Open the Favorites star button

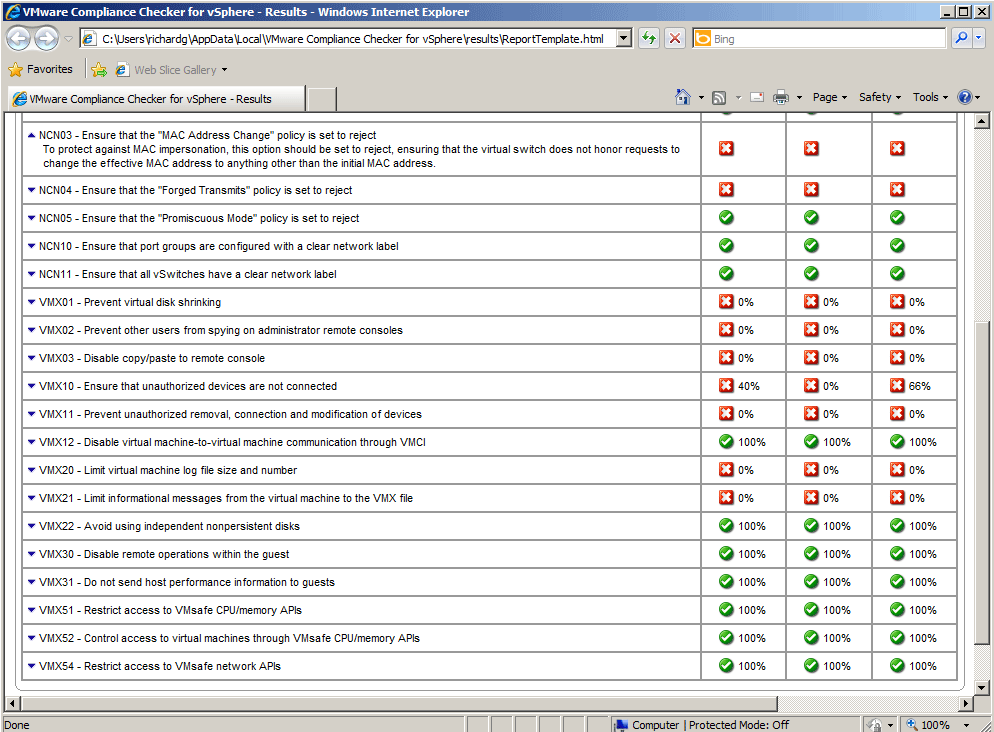pyautogui.click(x=41, y=69)
